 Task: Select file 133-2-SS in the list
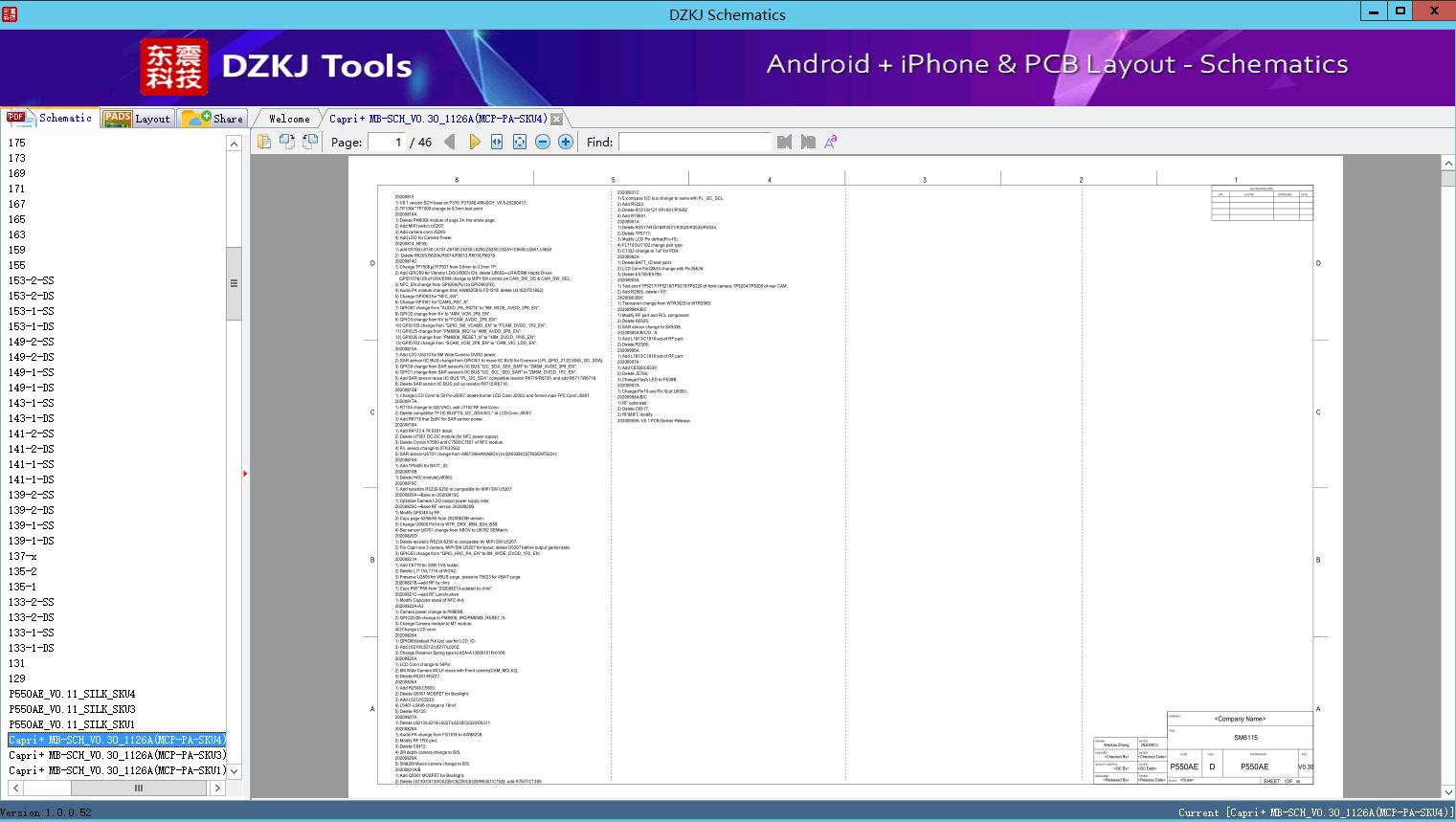32,602
